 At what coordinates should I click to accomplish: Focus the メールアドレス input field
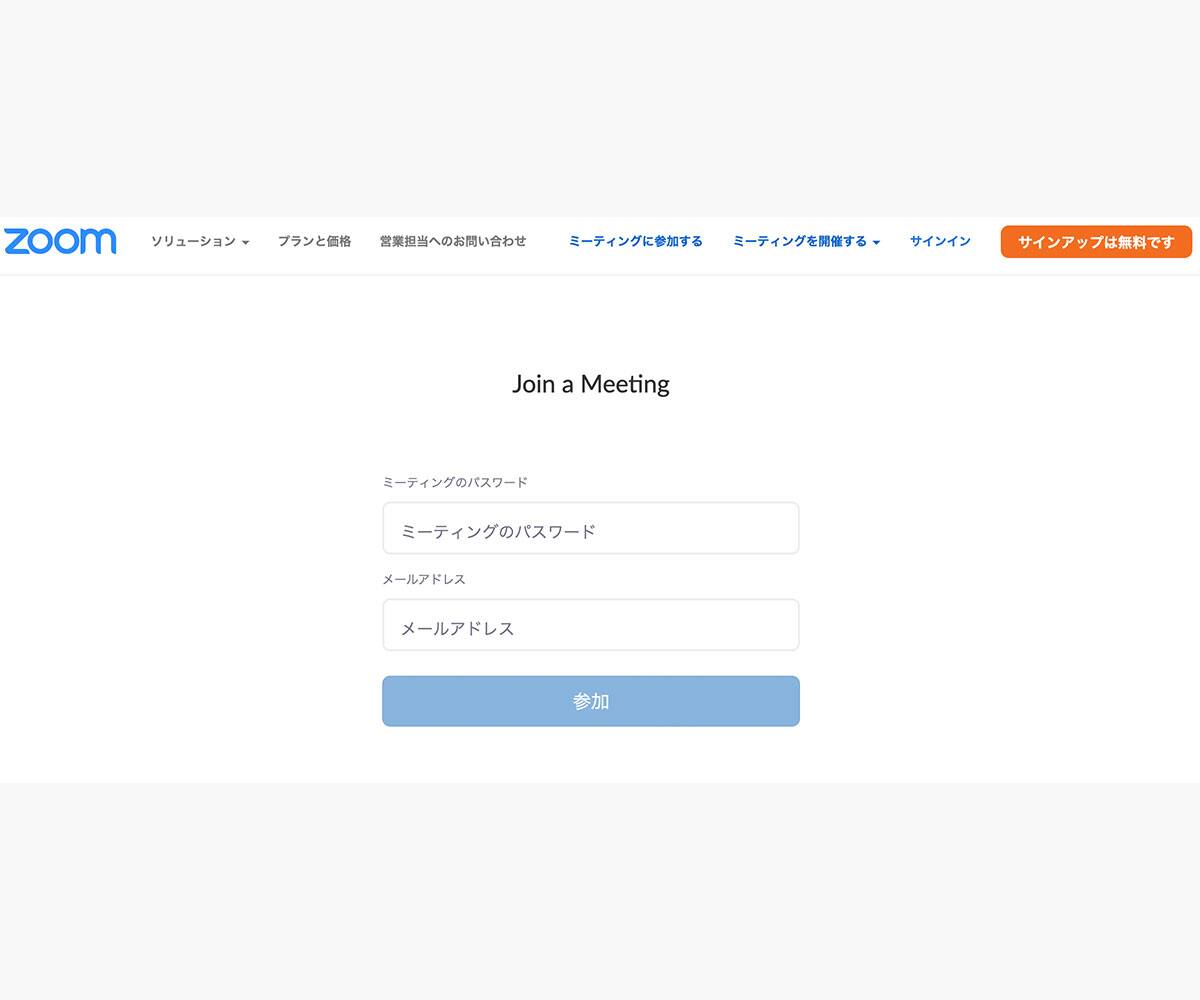click(590, 625)
